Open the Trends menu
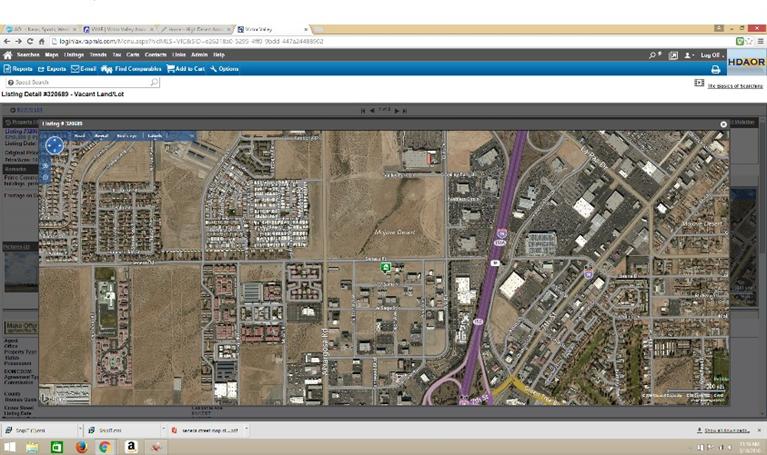 tap(98, 55)
